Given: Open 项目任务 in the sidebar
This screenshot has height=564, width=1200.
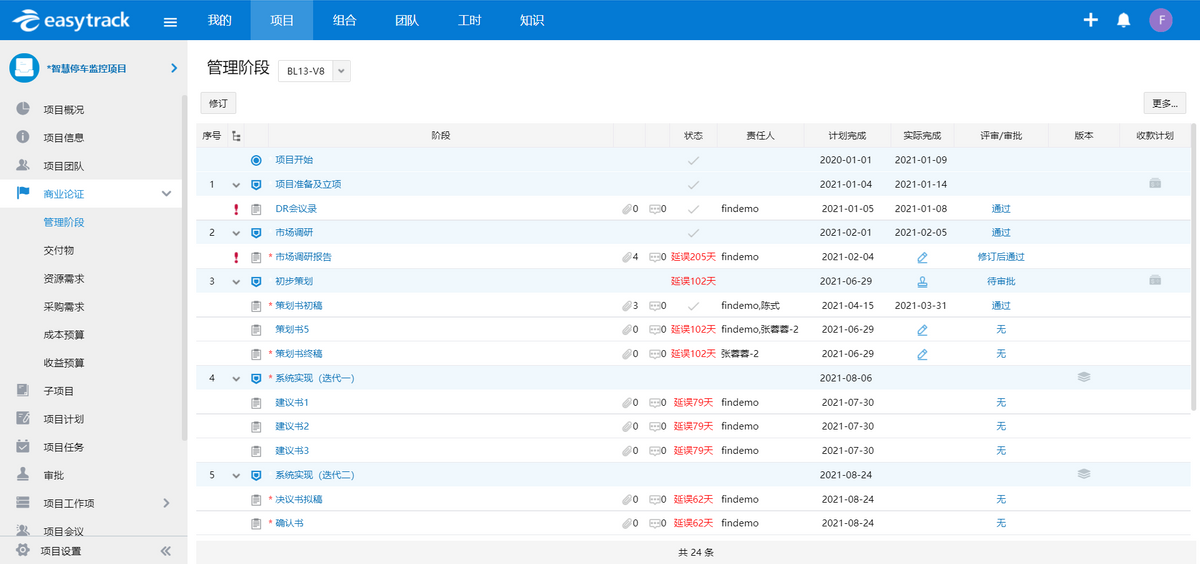Looking at the screenshot, I should click(64, 447).
